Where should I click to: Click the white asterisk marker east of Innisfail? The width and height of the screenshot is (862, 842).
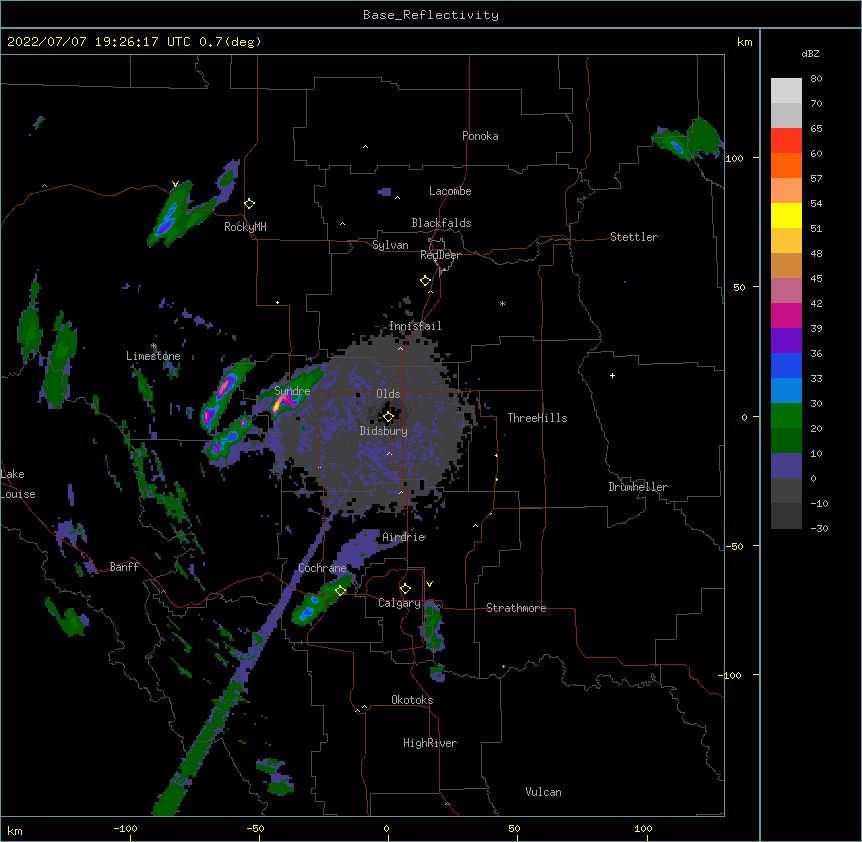tap(502, 303)
